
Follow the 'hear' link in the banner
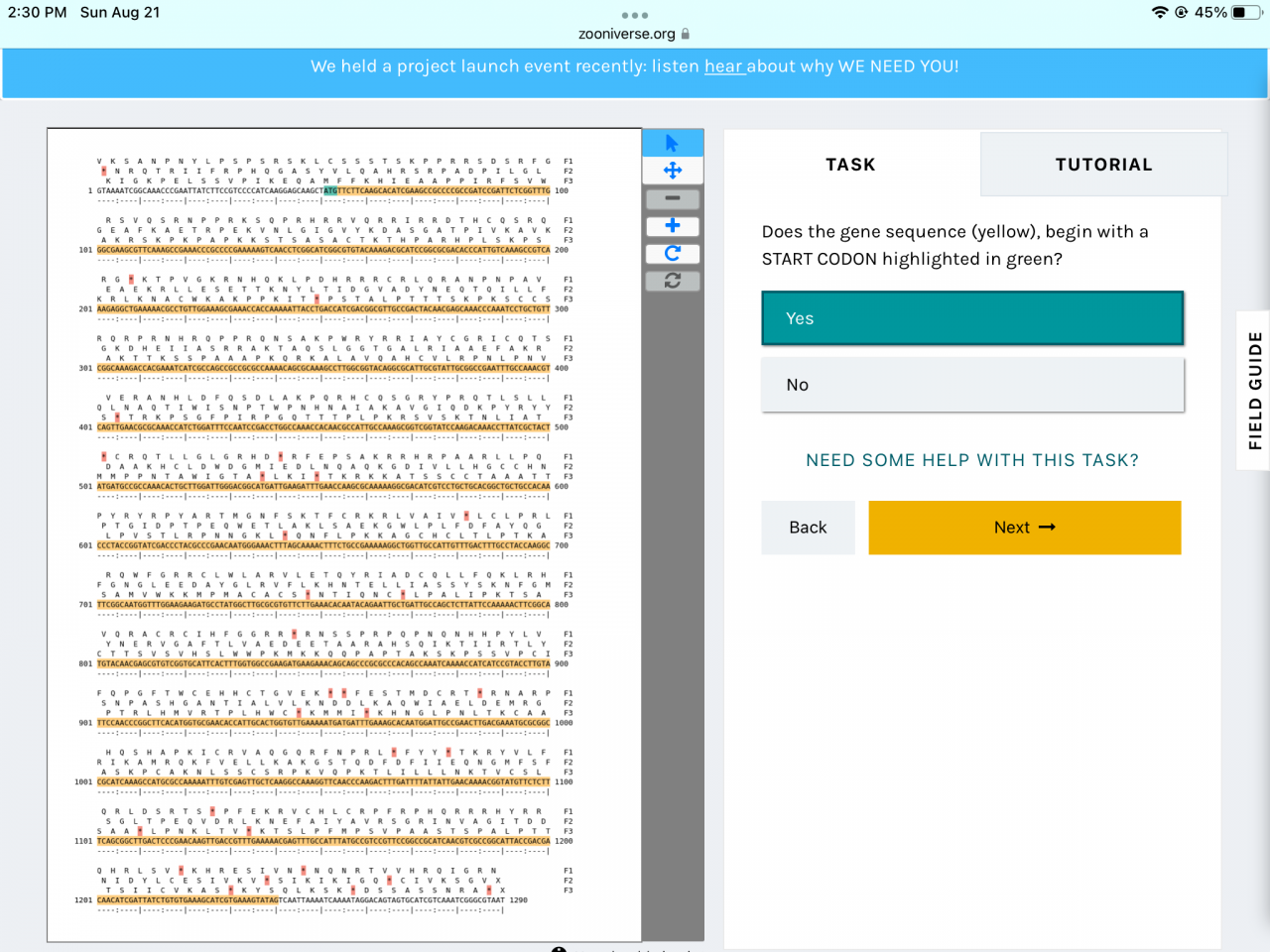723,66
